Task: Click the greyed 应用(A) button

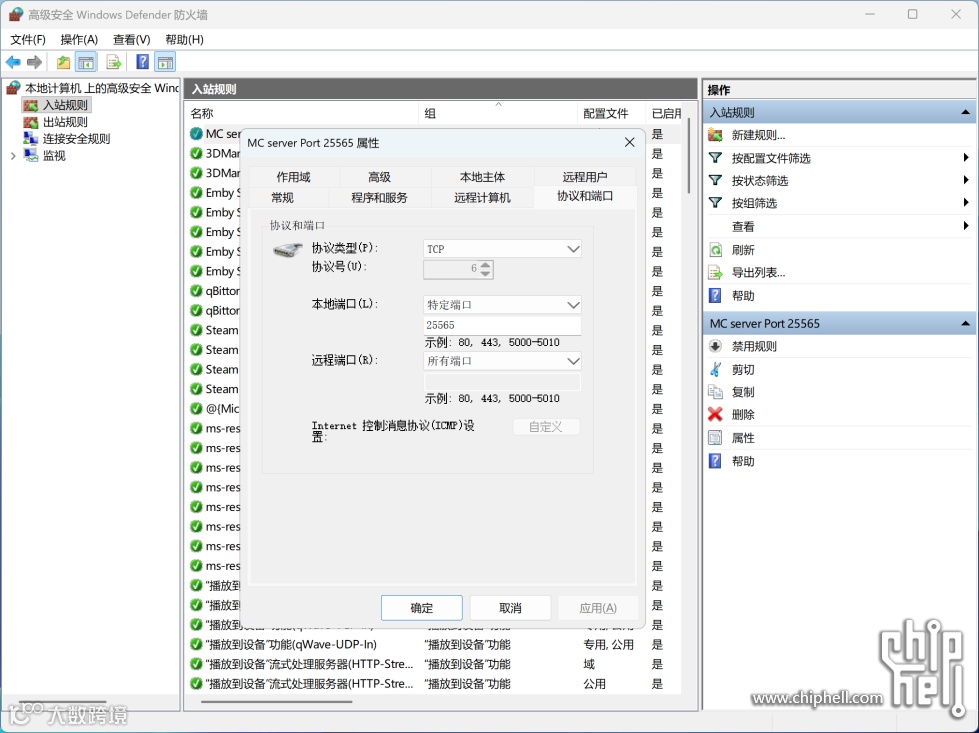Action: (x=598, y=608)
